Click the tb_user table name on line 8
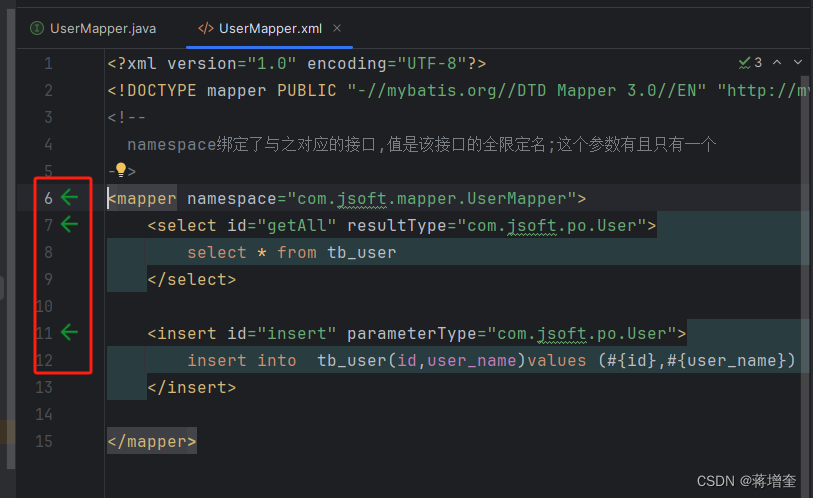 click(x=362, y=253)
